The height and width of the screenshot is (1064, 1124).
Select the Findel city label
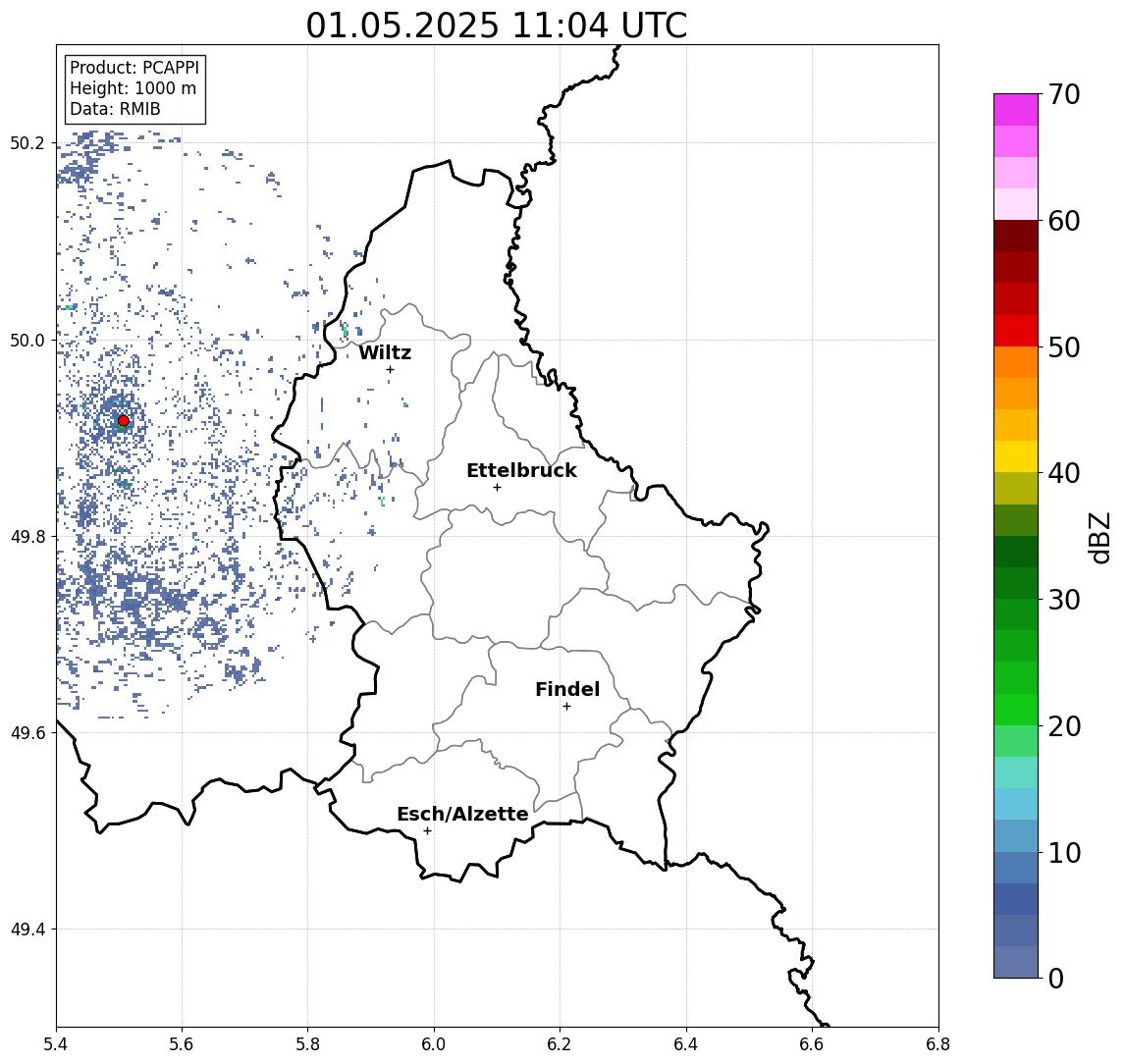point(567,689)
